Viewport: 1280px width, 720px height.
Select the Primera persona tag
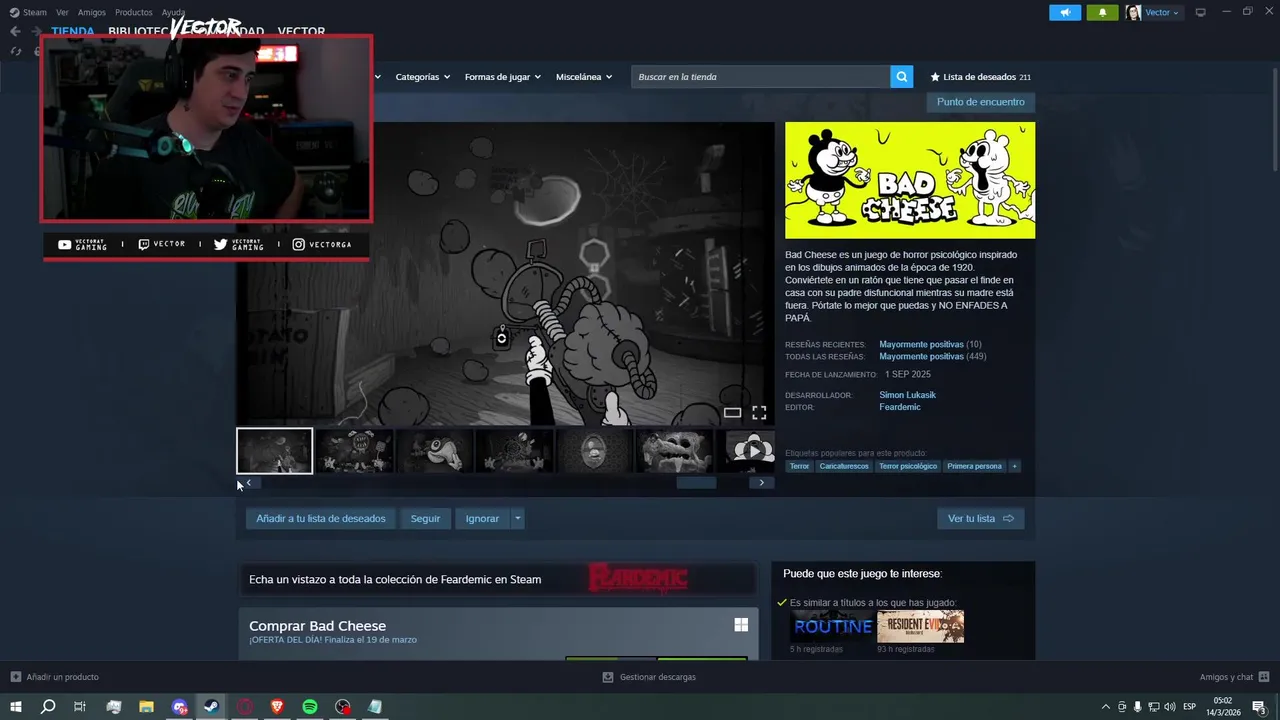pyautogui.click(x=974, y=466)
